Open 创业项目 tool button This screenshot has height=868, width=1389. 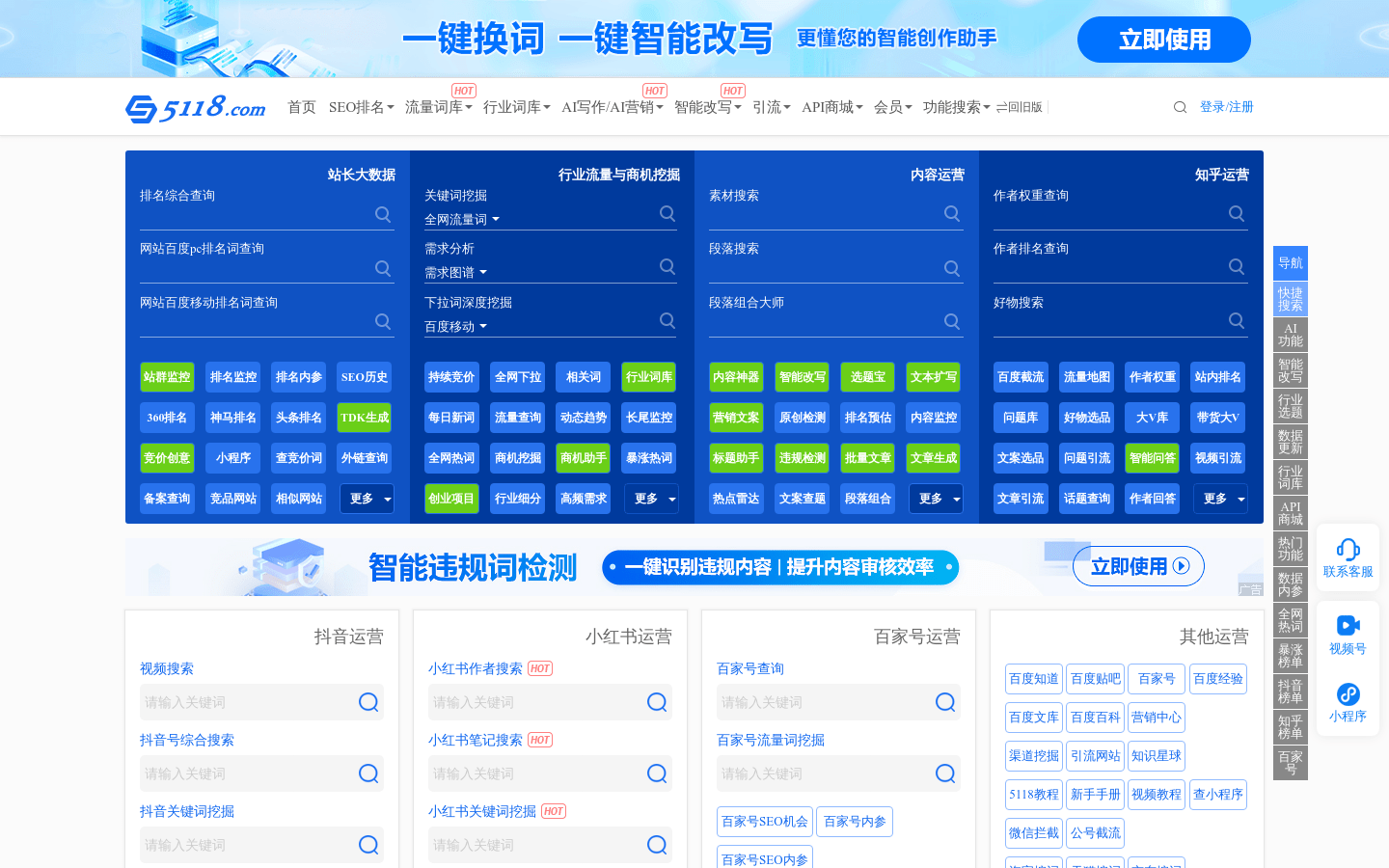pyautogui.click(x=451, y=499)
